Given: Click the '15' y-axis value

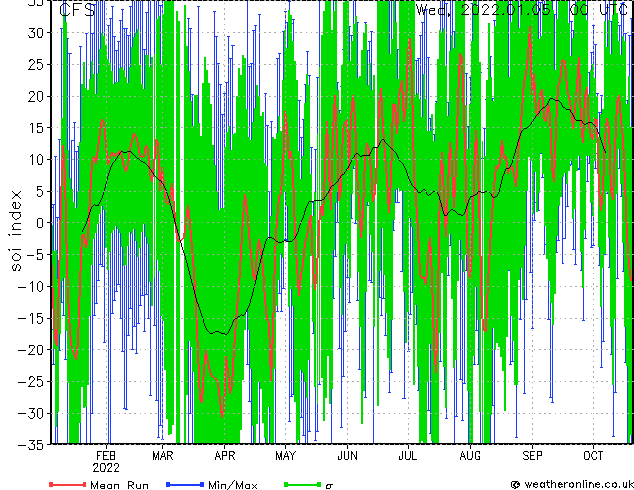Looking at the screenshot, I should [36, 128].
